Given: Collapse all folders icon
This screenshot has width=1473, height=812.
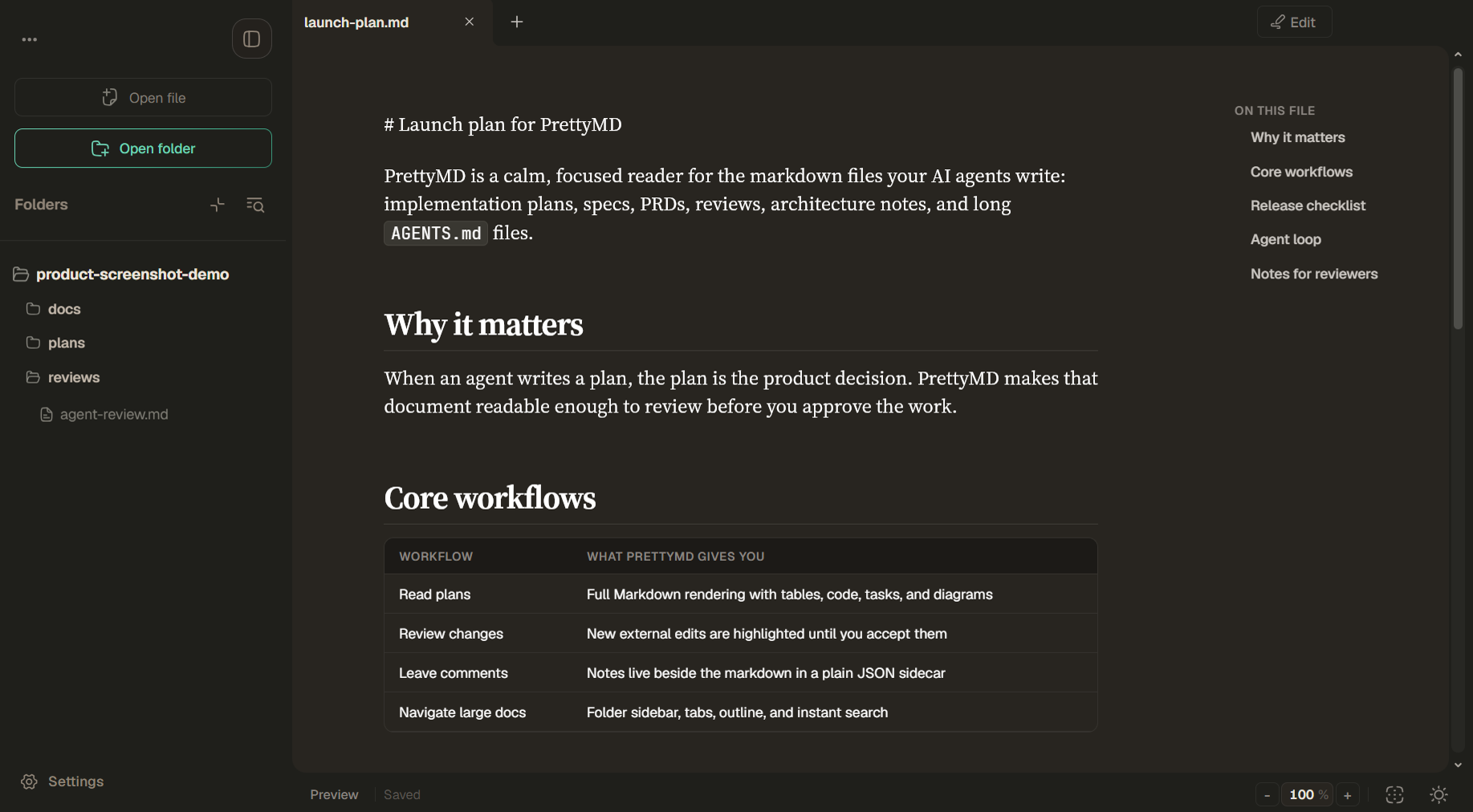Looking at the screenshot, I should click(218, 205).
